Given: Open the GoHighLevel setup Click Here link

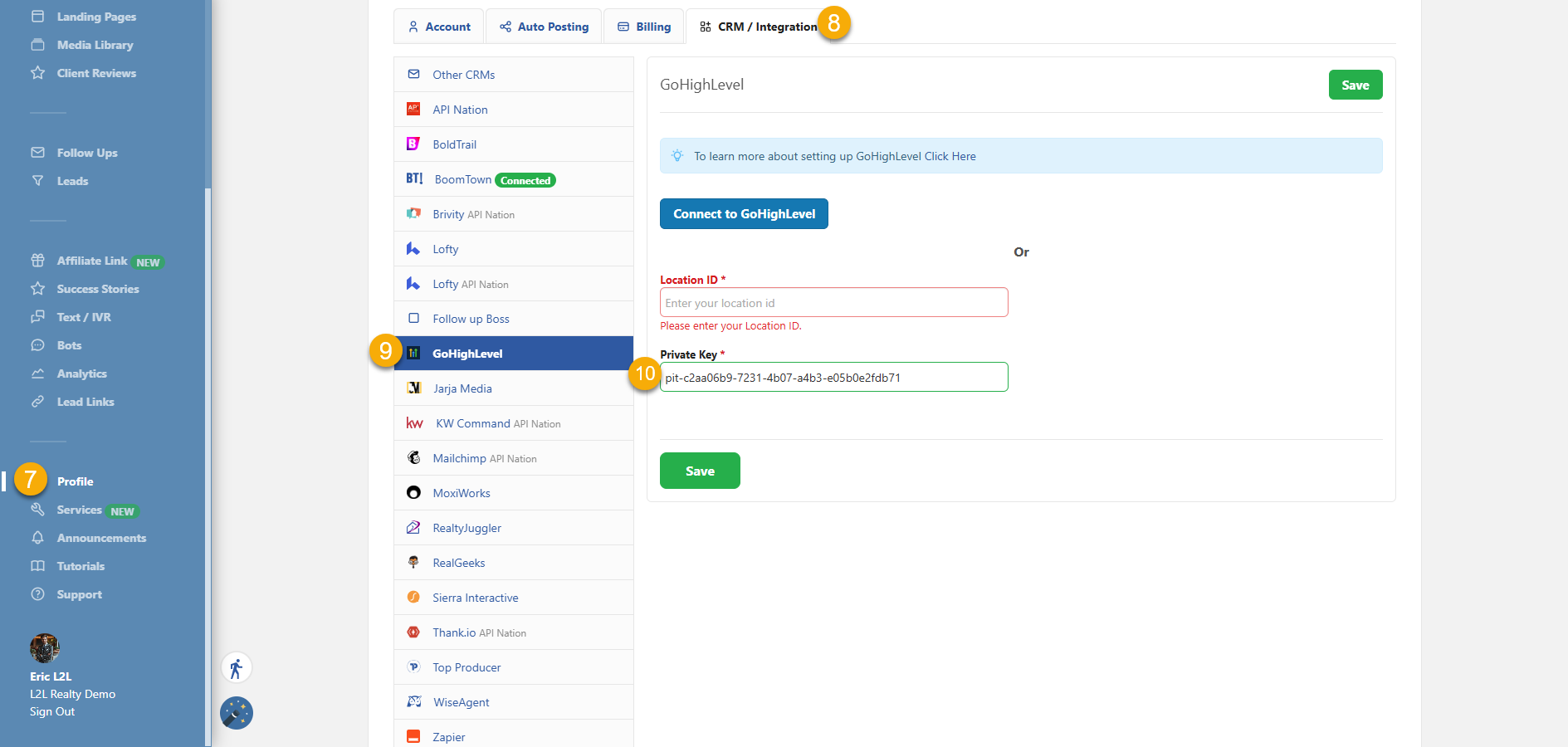Looking at the screenshot, I should (x=950, y=156).
